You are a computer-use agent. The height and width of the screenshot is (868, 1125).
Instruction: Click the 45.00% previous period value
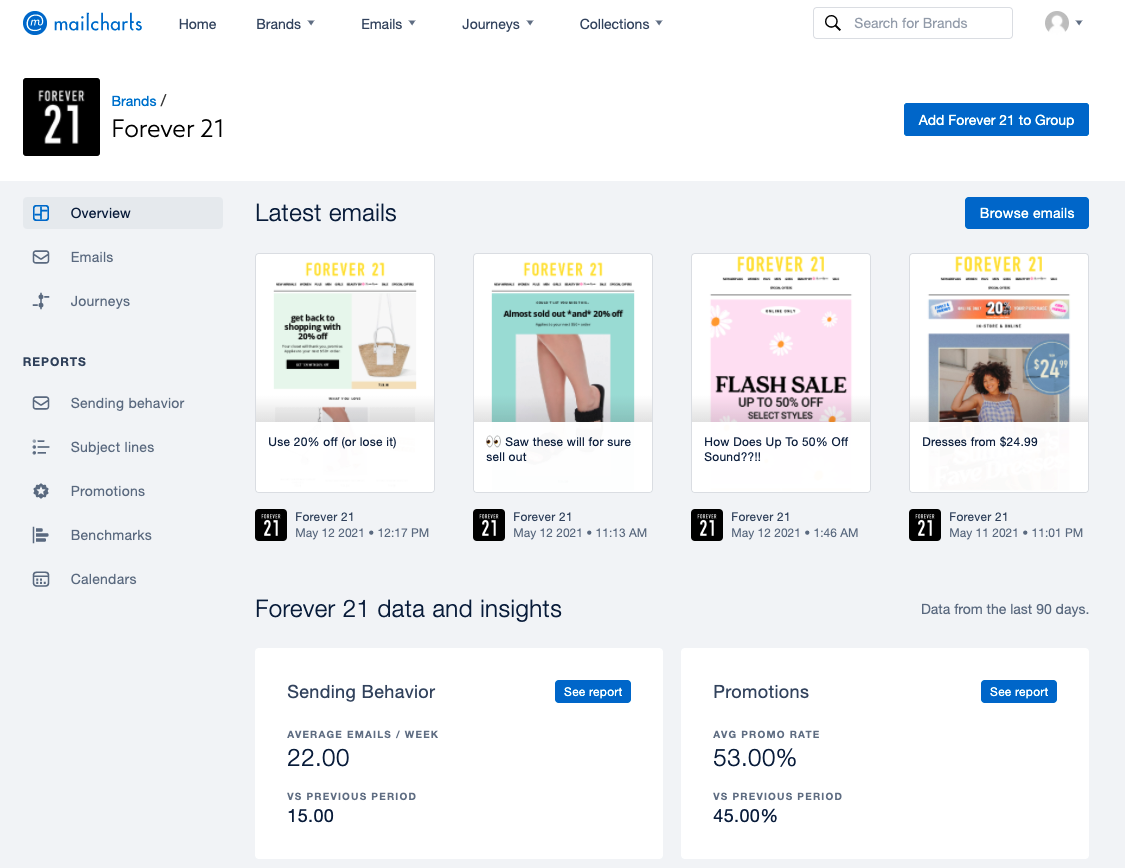(x=745, y=816)
